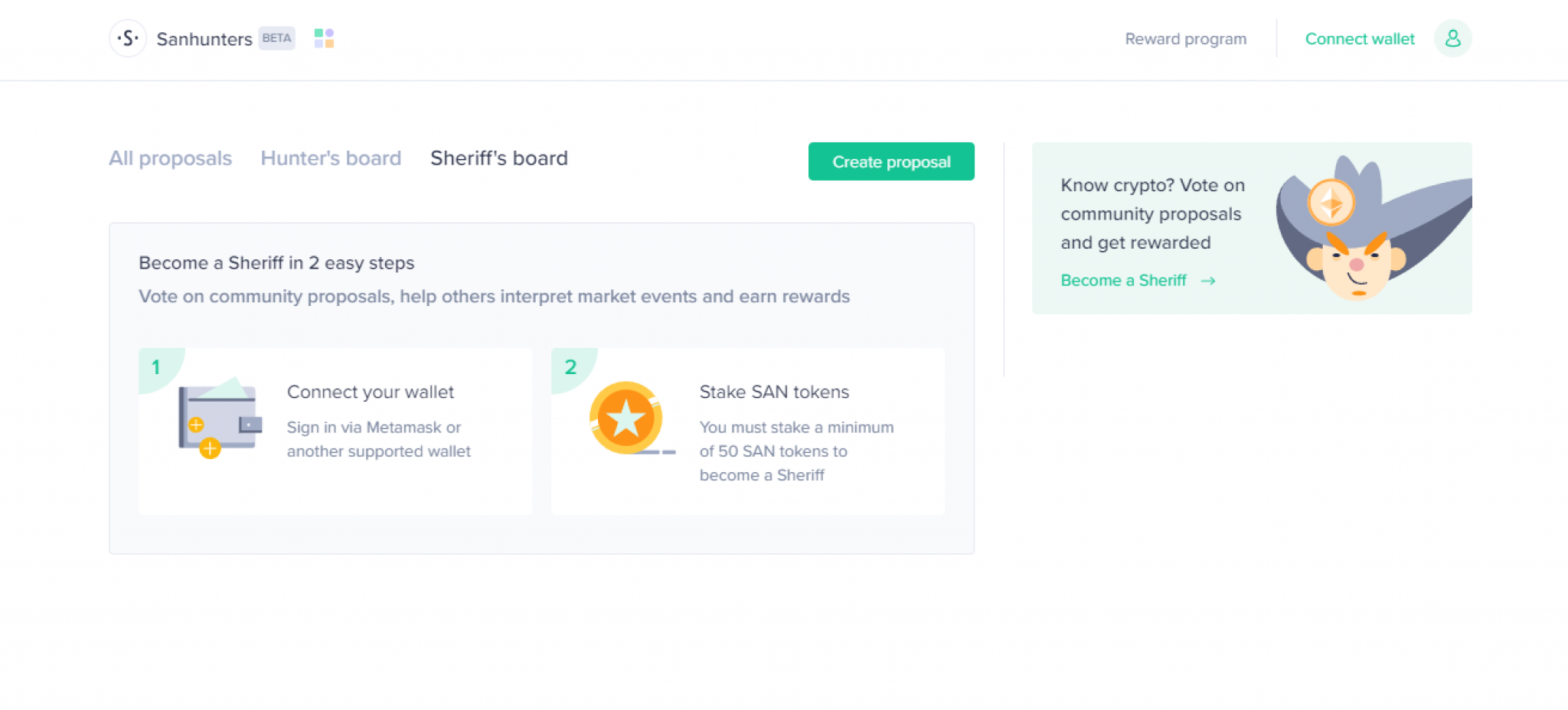This screenshot has width=1568, height=710.
Task: Click the Sanhunters brand name
Action: 204,39
